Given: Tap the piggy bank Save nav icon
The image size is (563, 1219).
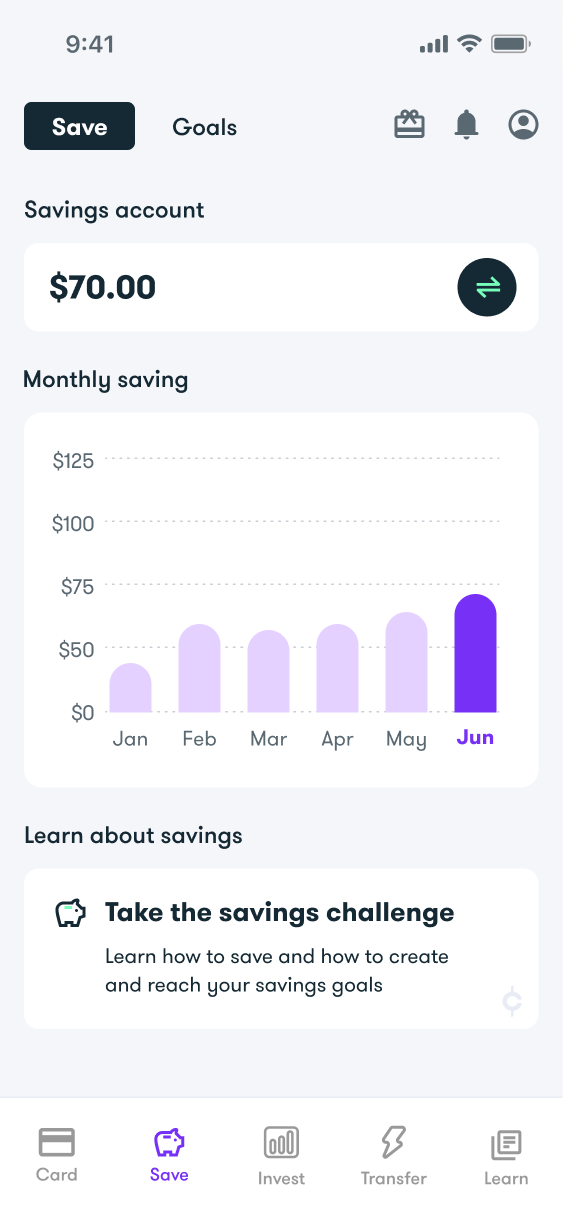Looking at the screenshot, I should pos(169,1142).
